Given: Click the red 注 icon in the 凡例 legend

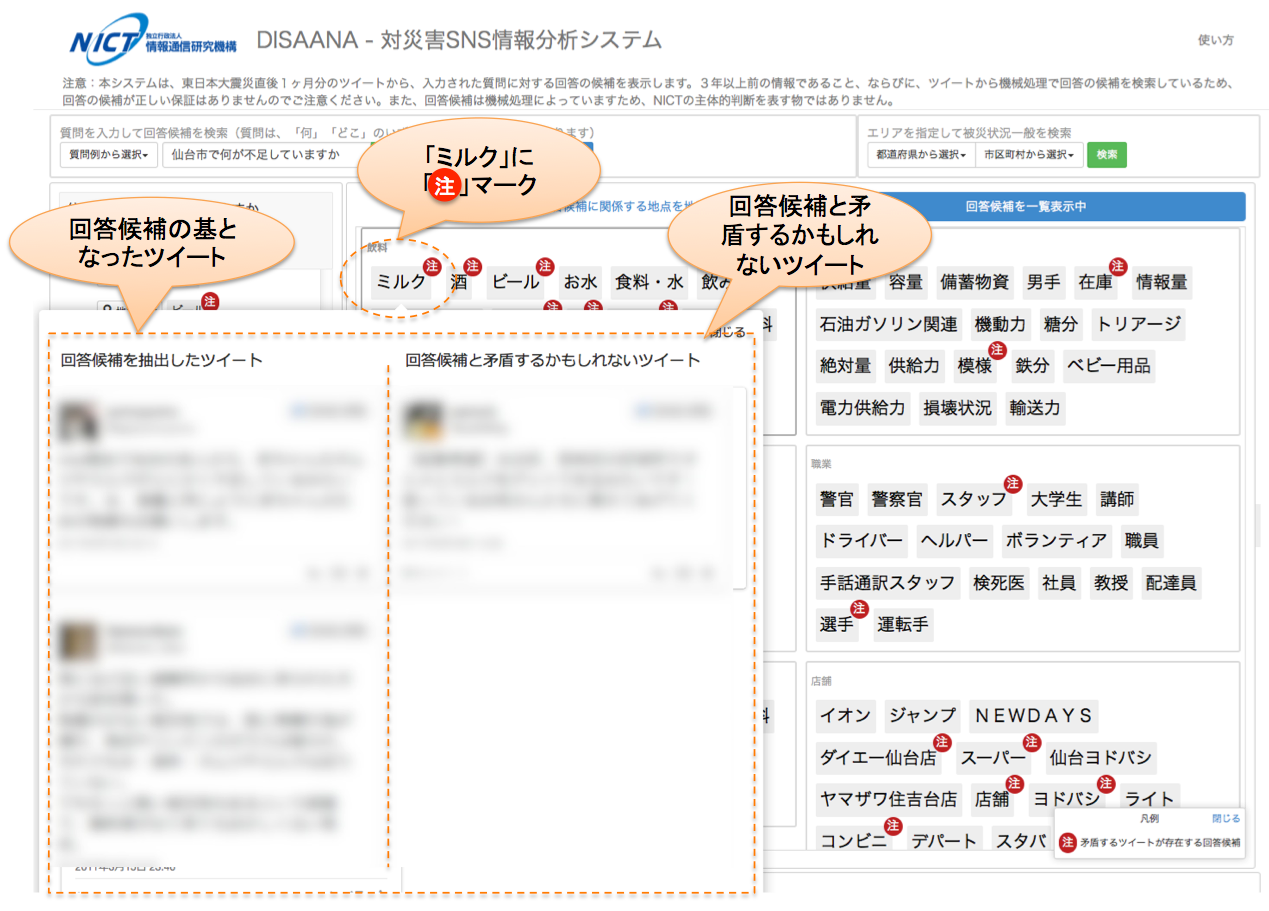Looking at the screenshot, I should pyautogui.click(x=1068, y=842).
